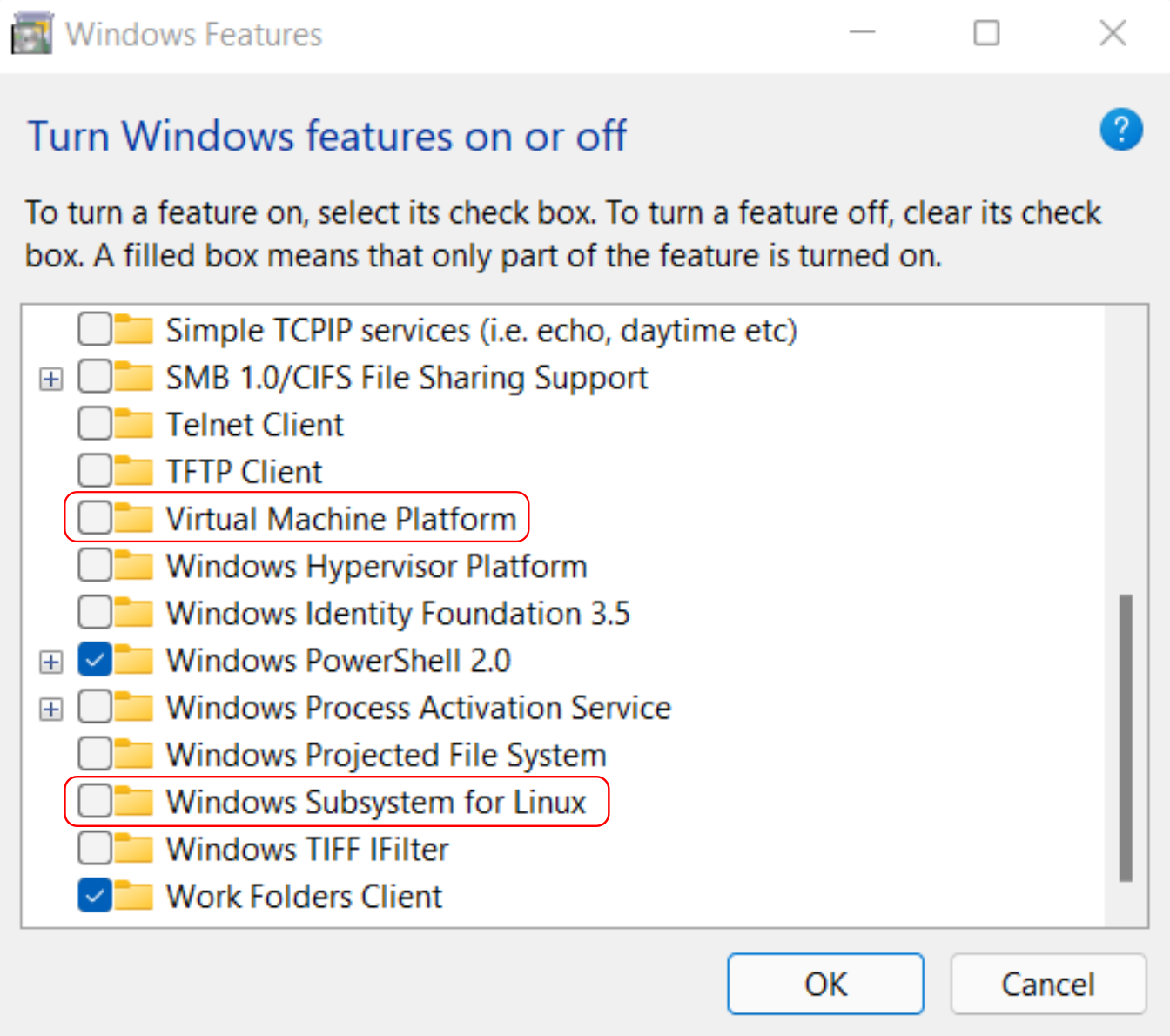Click the Windows Features icon in the title bar

31,33
